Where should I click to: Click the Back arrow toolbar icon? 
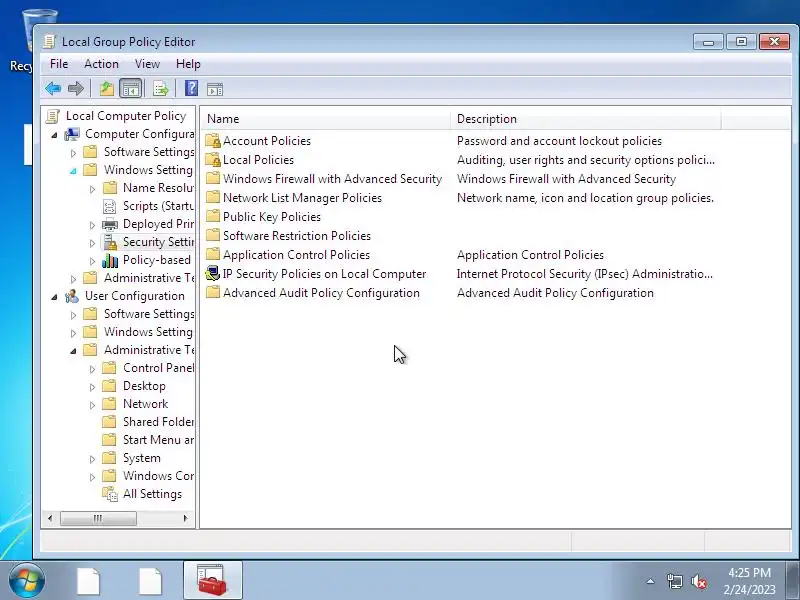click(53, 89)
